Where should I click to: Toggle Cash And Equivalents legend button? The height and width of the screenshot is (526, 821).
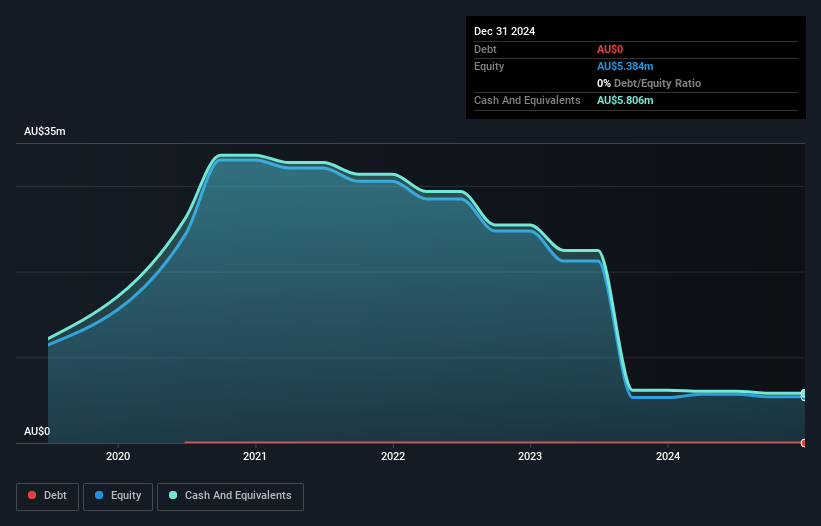tap(230, 496)
